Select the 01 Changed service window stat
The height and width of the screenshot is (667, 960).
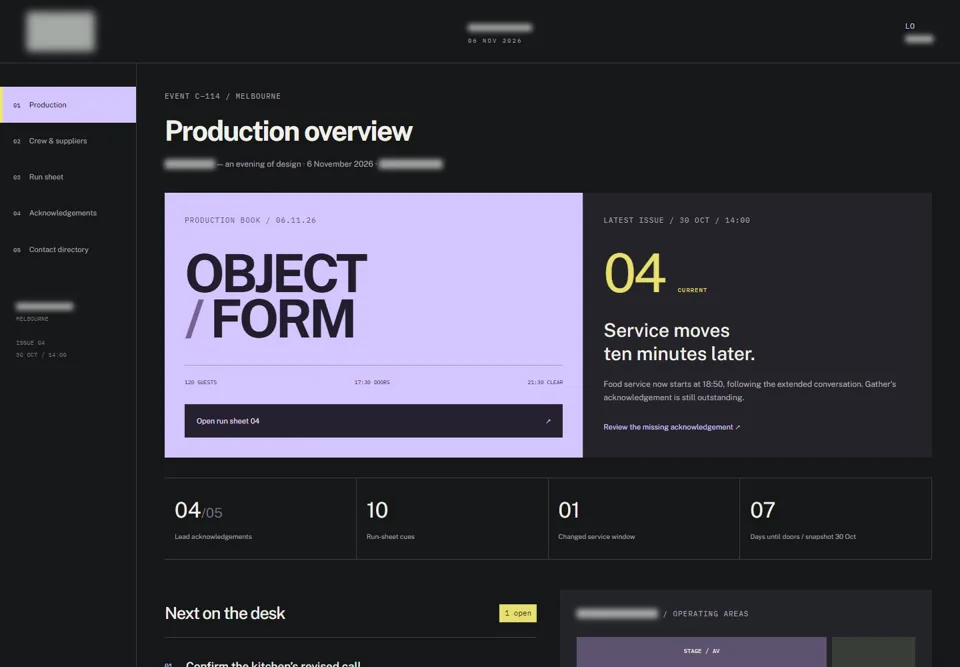pos(644,519)
